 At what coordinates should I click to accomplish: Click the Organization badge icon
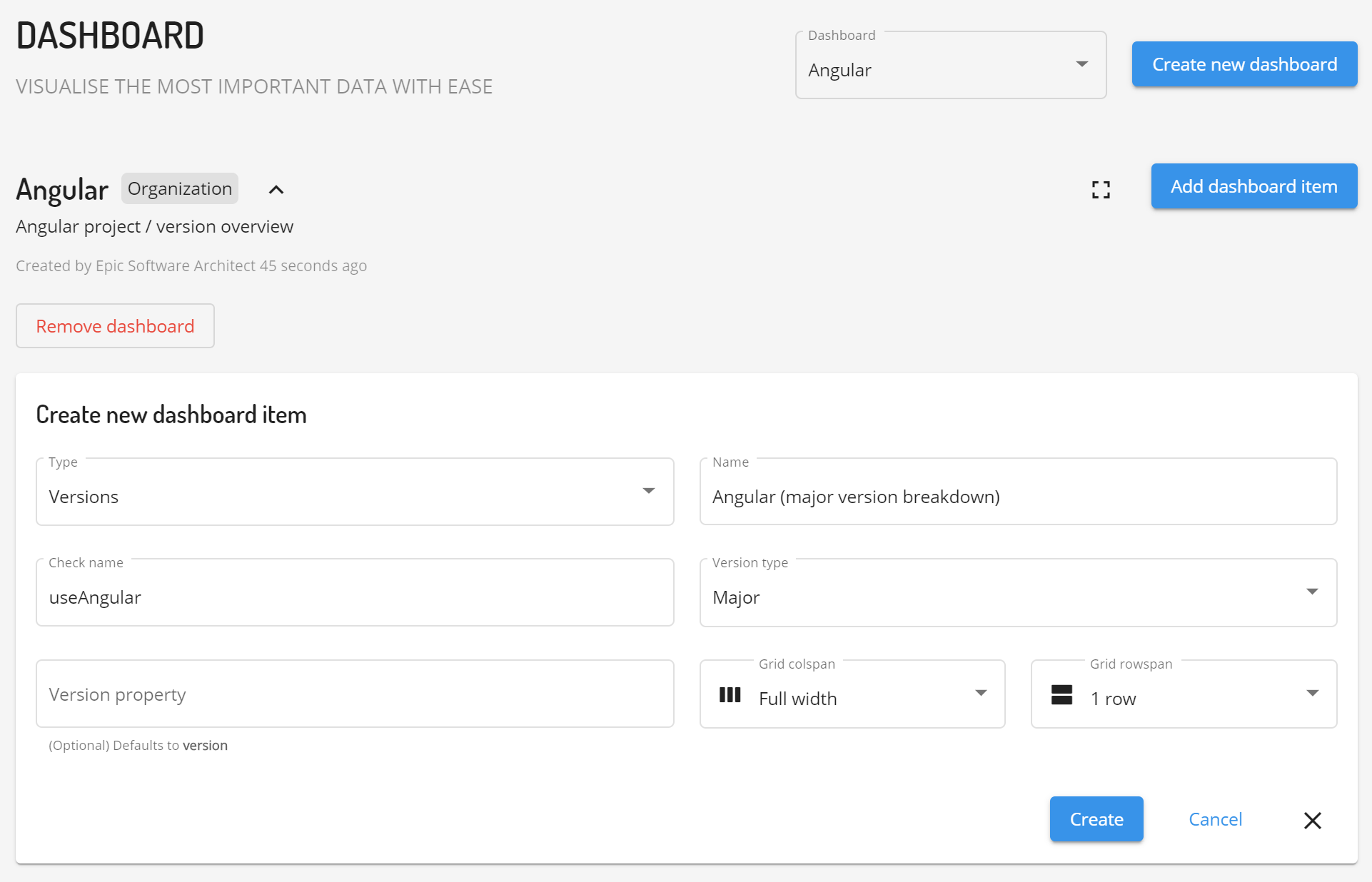click(179, 188)
